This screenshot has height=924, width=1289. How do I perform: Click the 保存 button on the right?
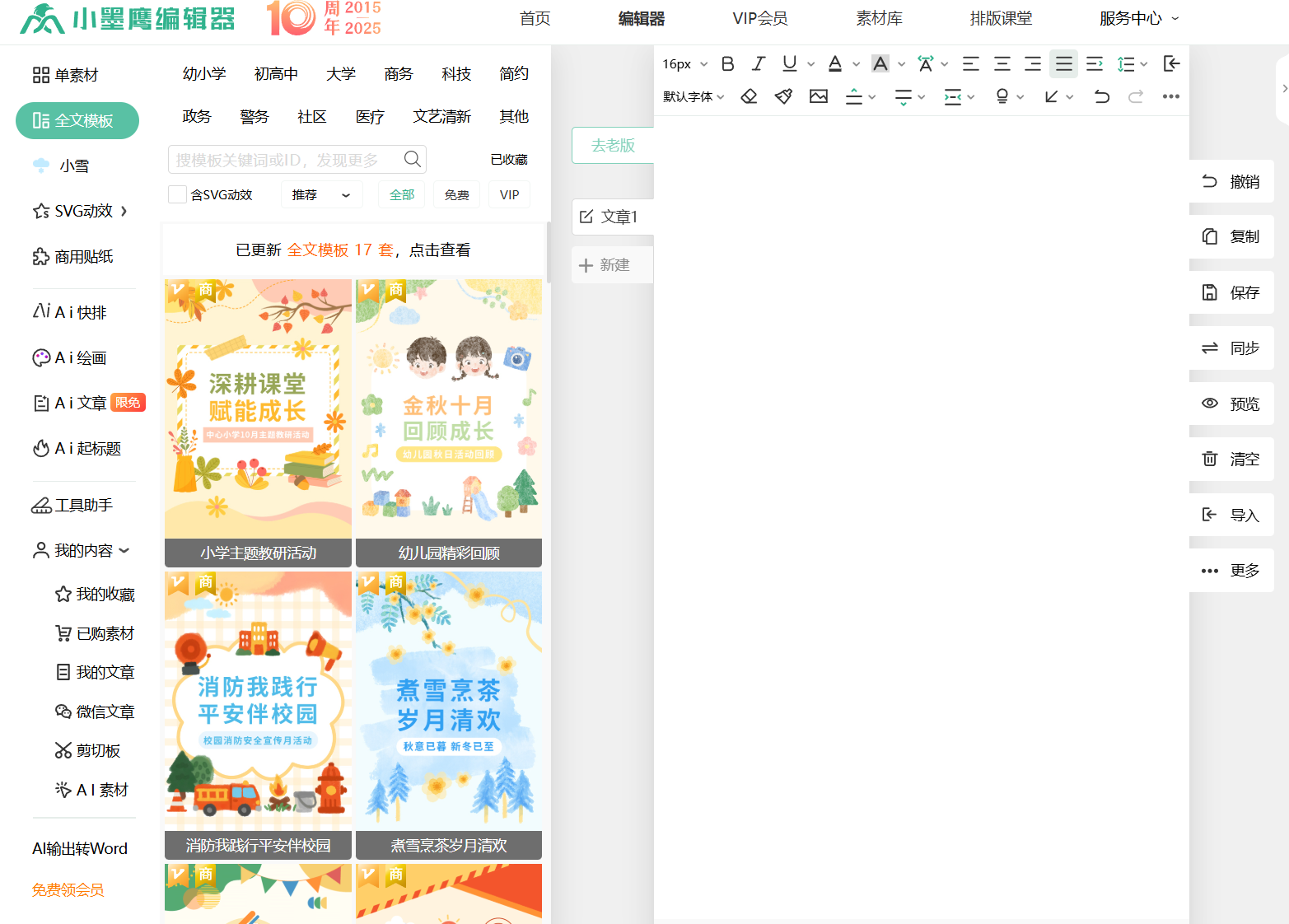coord(1232,292)
